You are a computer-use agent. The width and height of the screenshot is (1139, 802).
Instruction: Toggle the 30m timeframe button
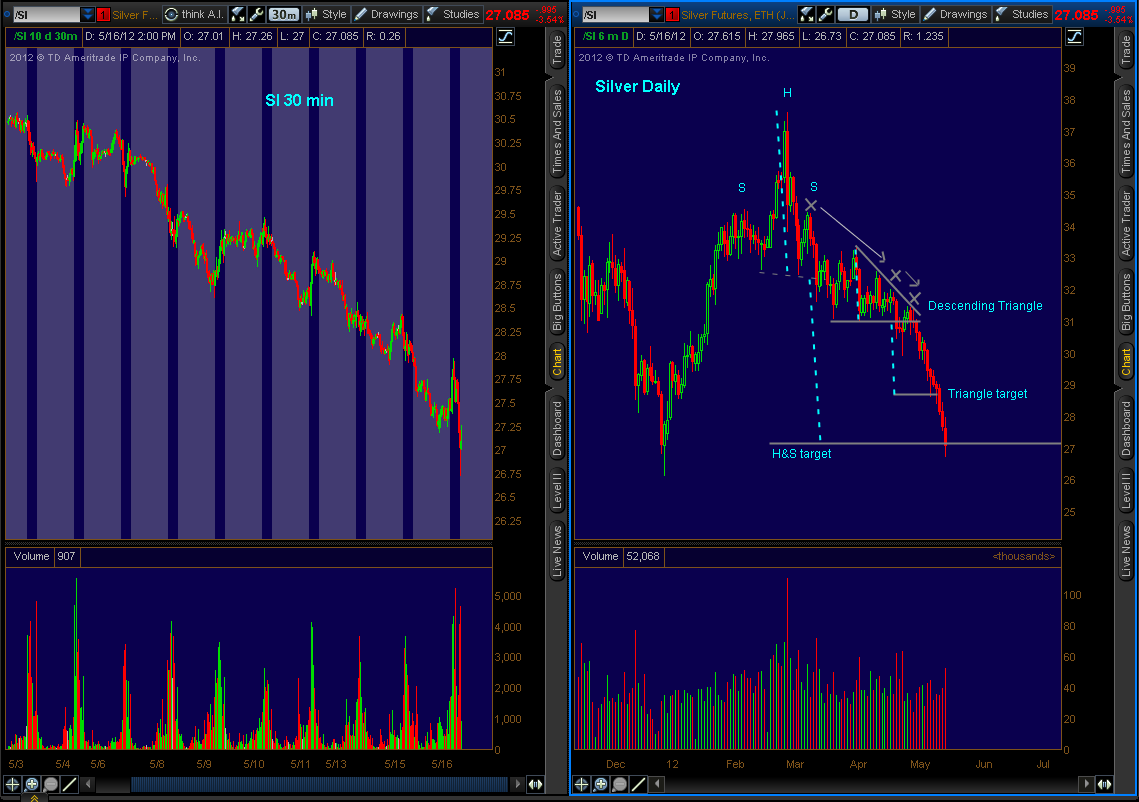click(283, 14)
